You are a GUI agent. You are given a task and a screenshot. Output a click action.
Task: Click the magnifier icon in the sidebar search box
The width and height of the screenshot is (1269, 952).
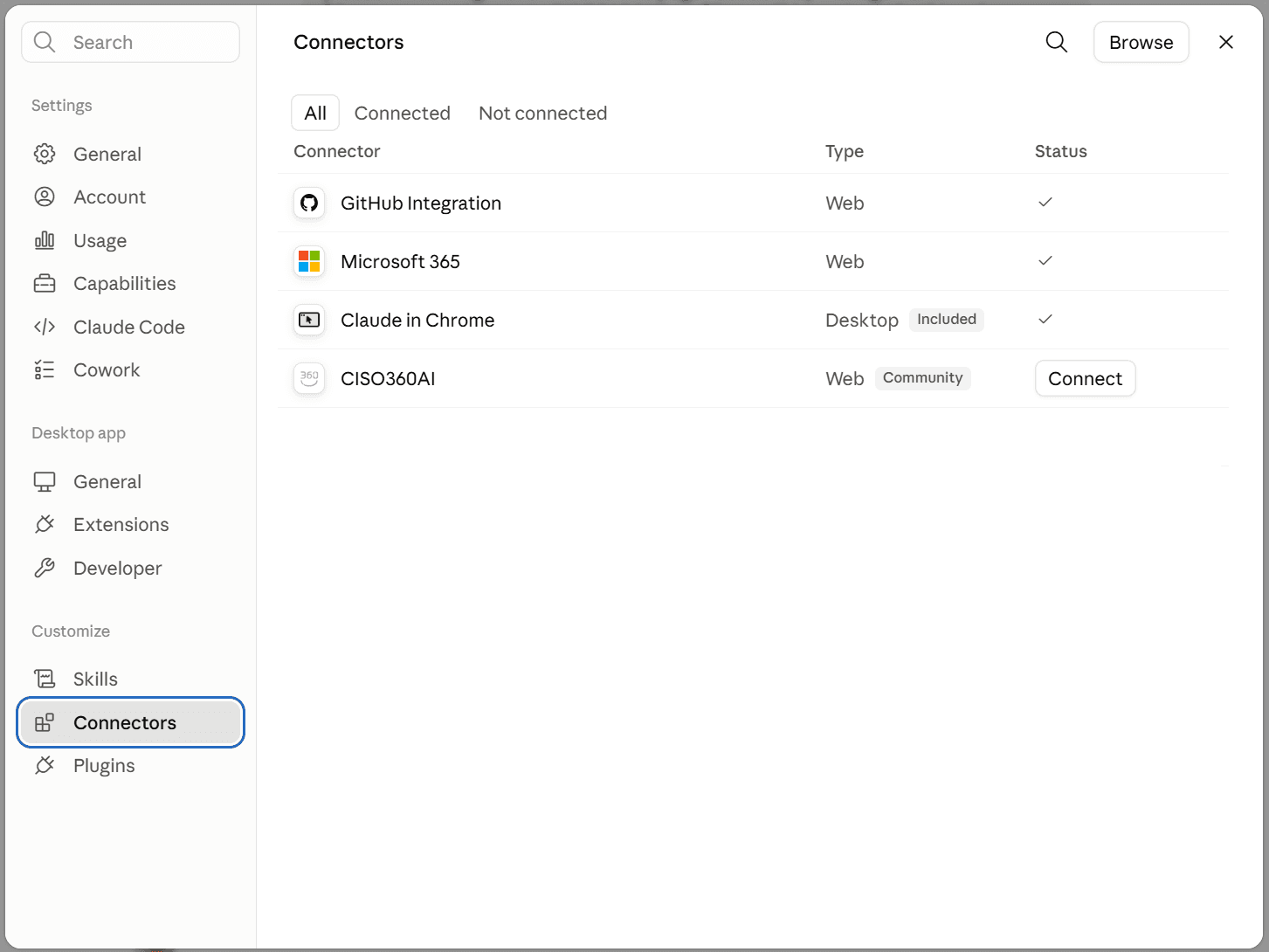[45, 42]
